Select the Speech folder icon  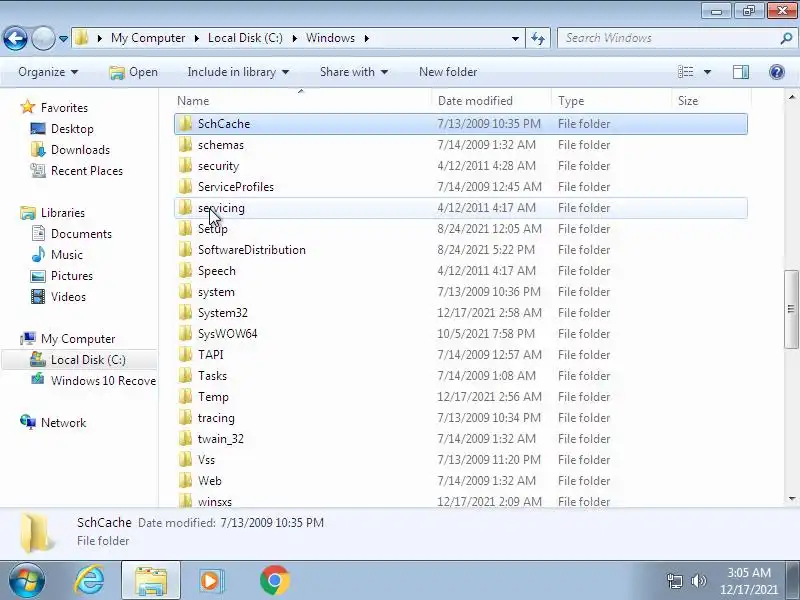pyautogui.click(x=185, y=270)
